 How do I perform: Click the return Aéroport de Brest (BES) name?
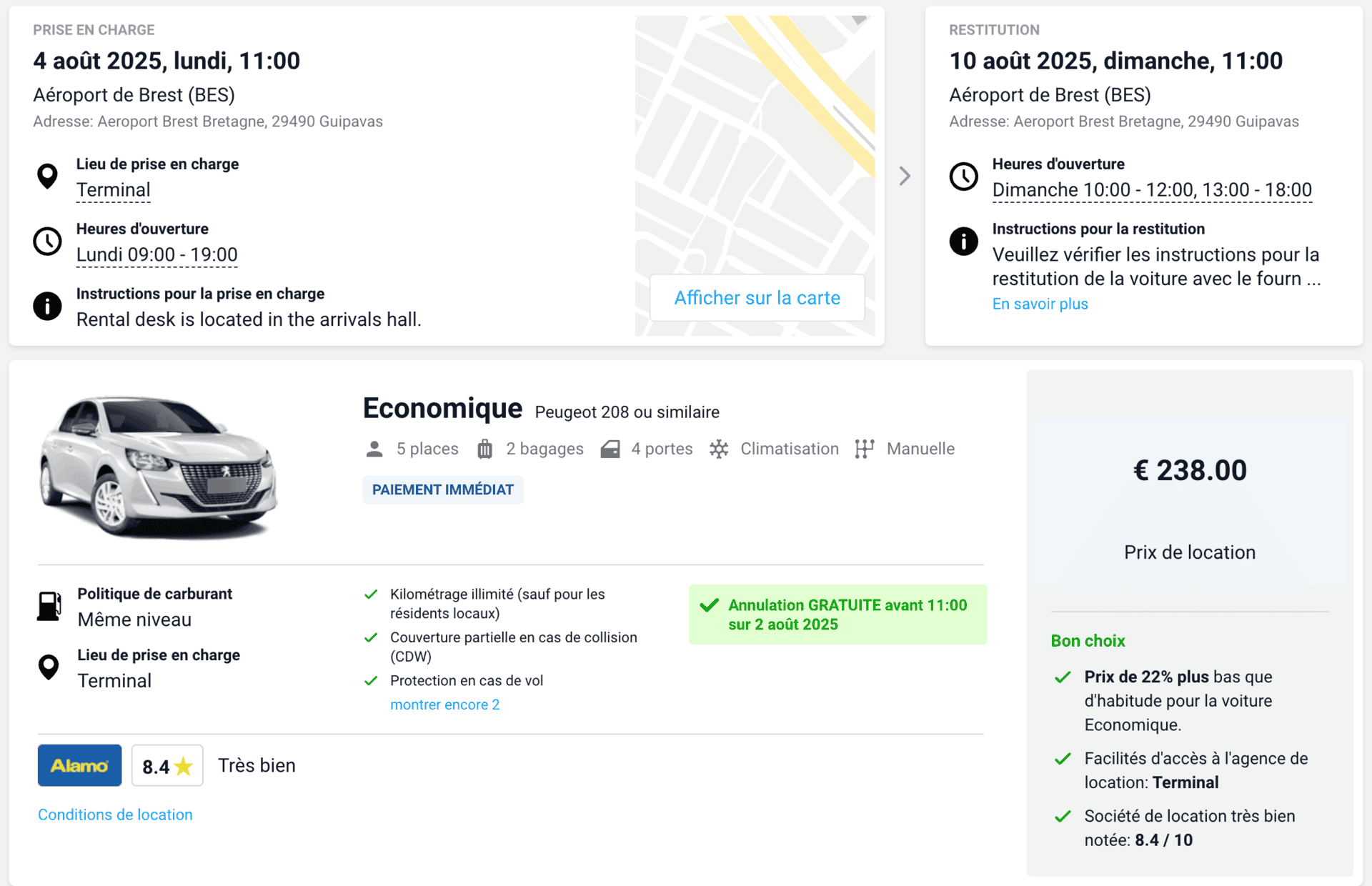[x=1050, y=95]
